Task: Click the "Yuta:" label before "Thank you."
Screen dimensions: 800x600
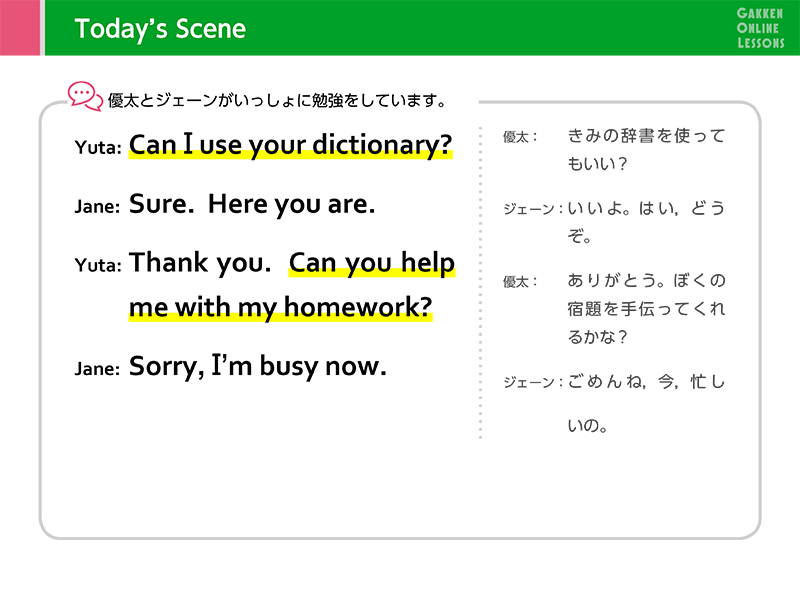Action: [x=98, y=265]
